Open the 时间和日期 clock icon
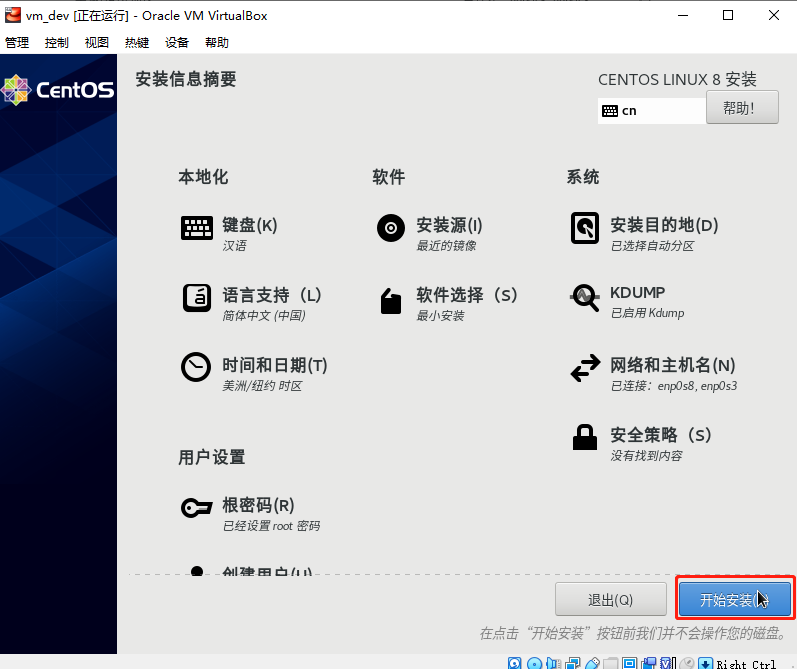This screenshot has height=669, width=797. pos(196,367)
